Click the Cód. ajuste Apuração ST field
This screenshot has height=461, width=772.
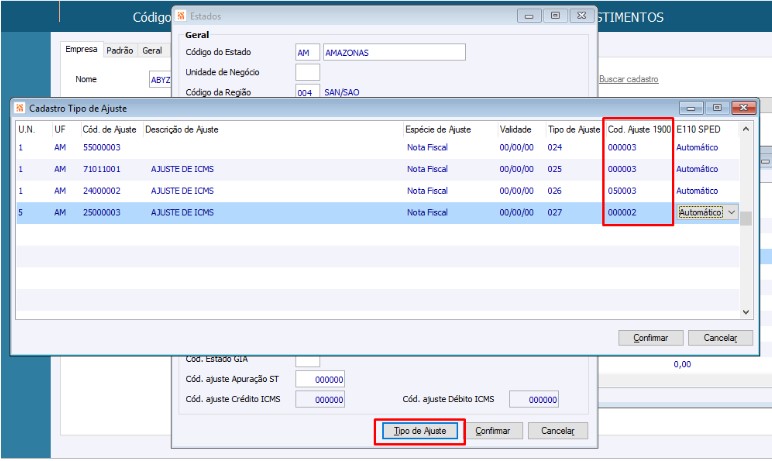[320, 379]
